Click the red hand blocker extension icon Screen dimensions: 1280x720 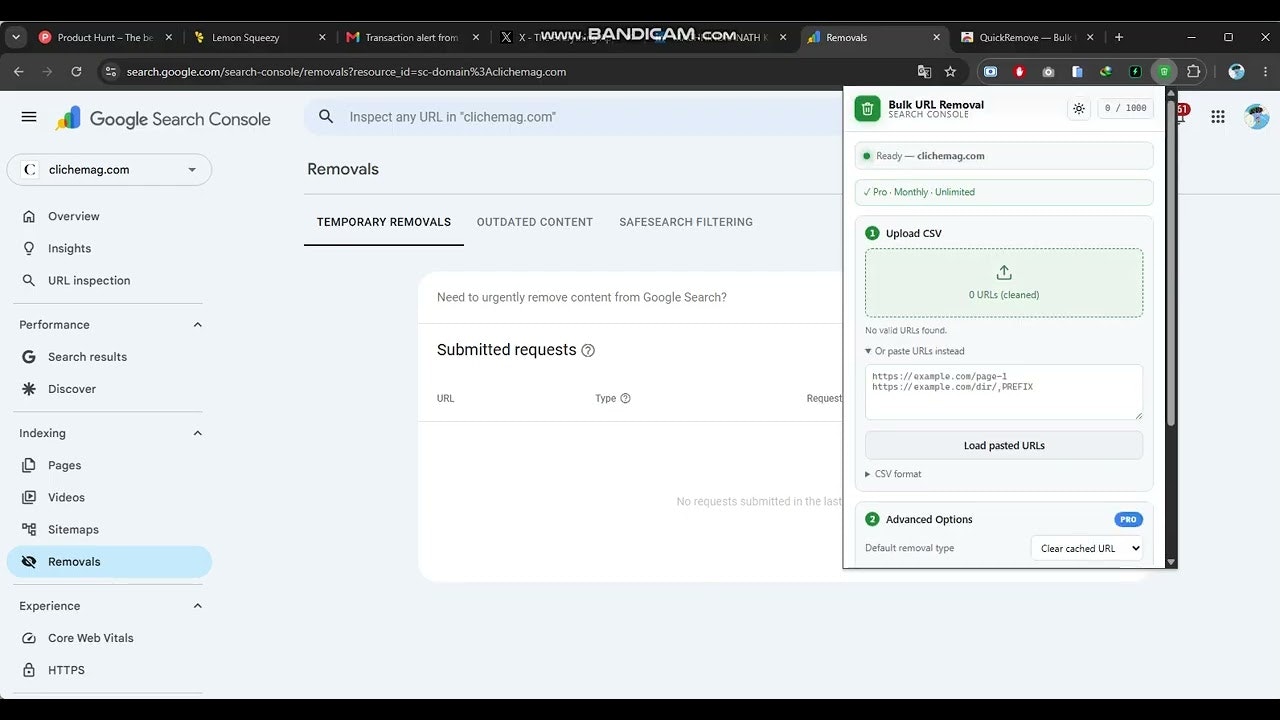(1019, 72)
